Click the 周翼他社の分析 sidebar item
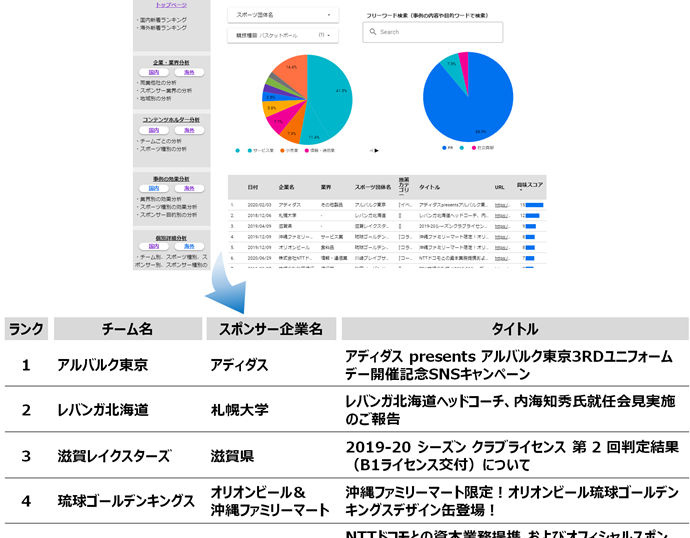The image size is (690, 538). (158, 83)
